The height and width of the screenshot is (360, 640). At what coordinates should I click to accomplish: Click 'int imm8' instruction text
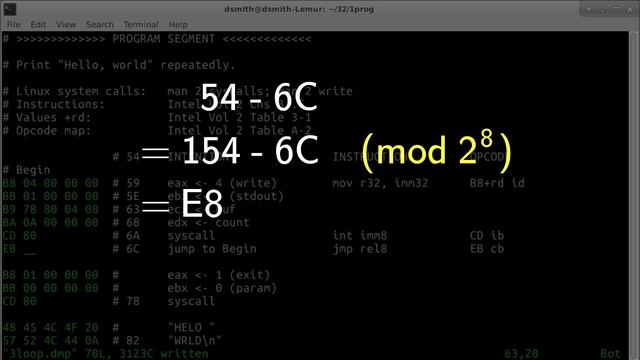pos(360,236)
